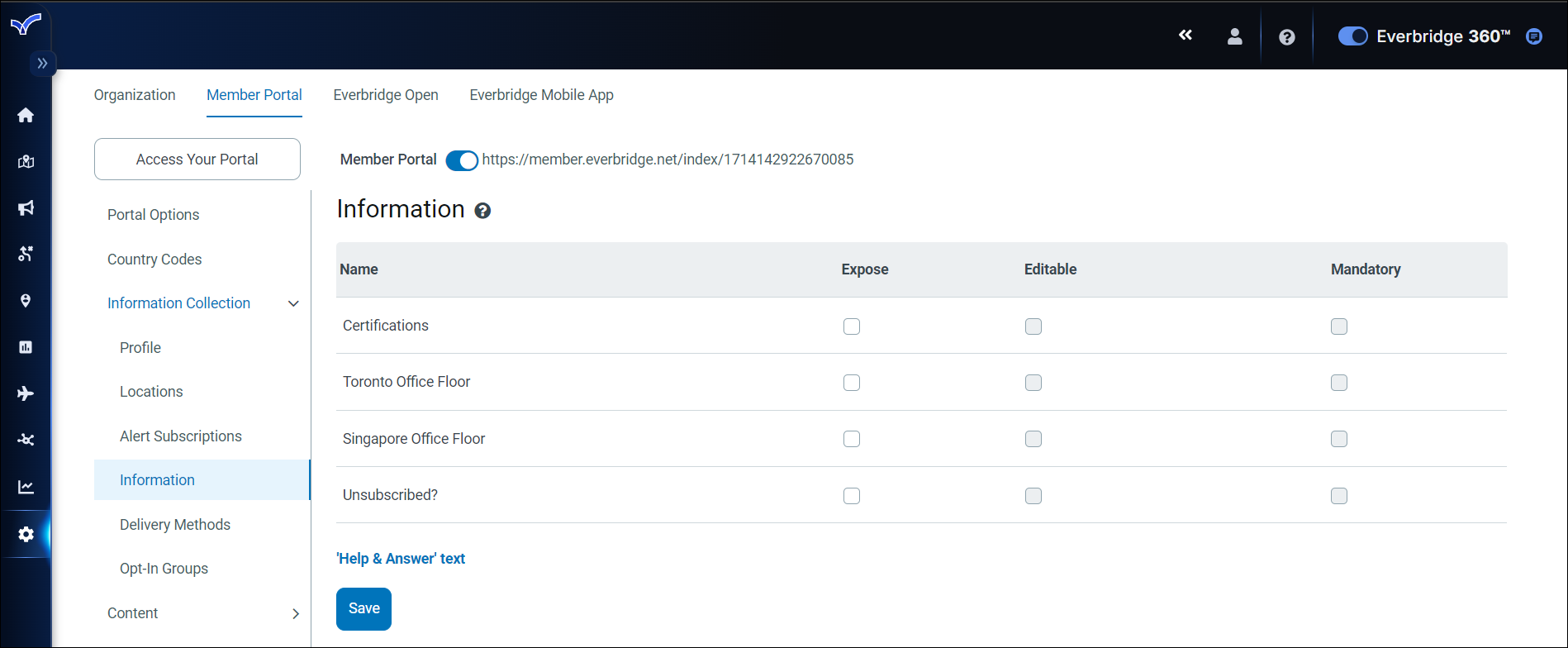Click the Mandatory column header

1366,269
